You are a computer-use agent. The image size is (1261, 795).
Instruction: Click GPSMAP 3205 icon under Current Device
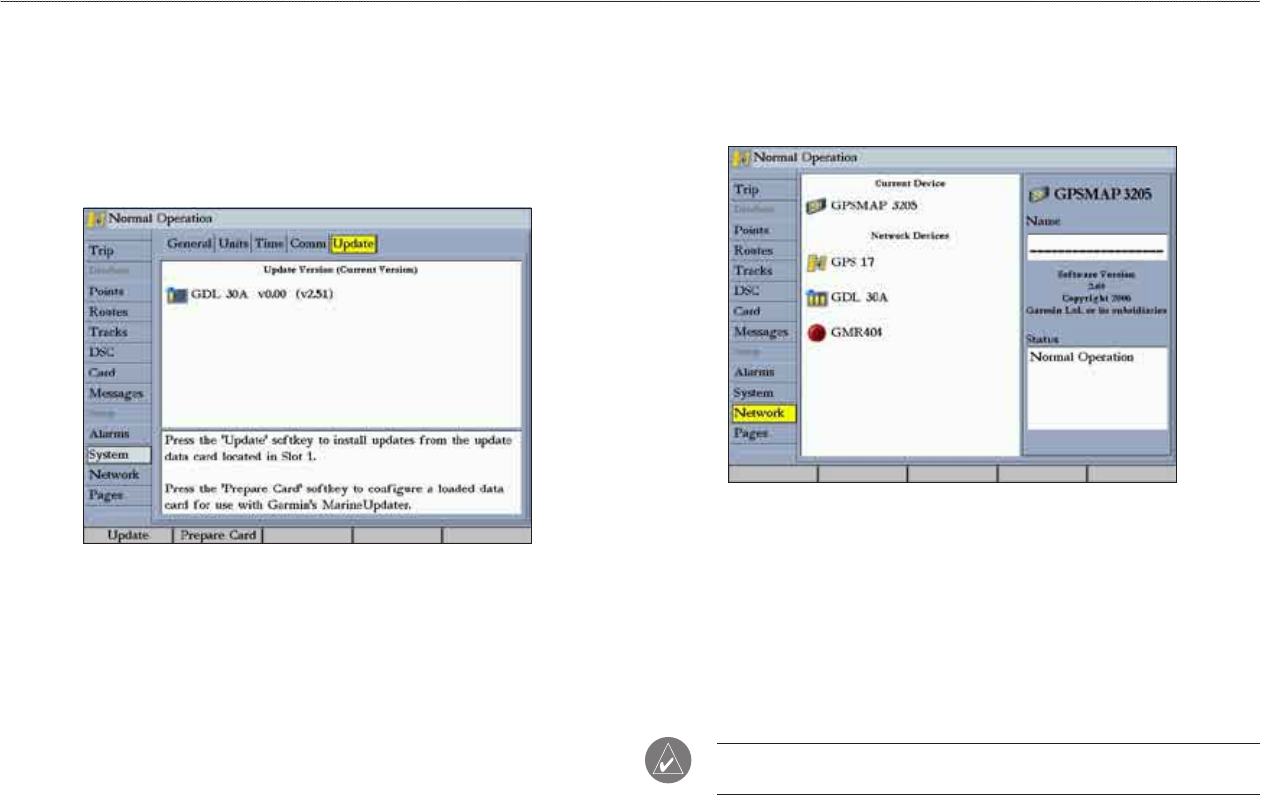(x=815, y=206)
